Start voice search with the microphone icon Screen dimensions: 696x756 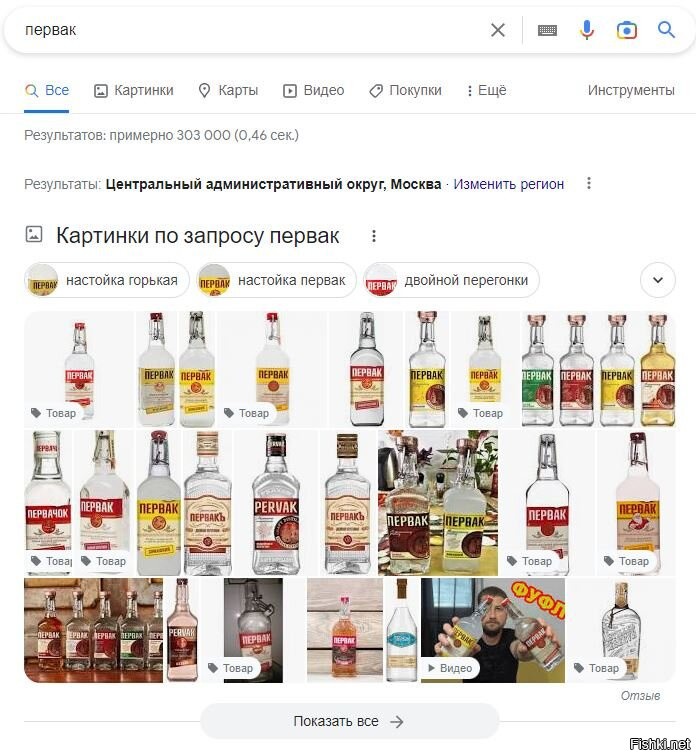click(x=587, y=30)
